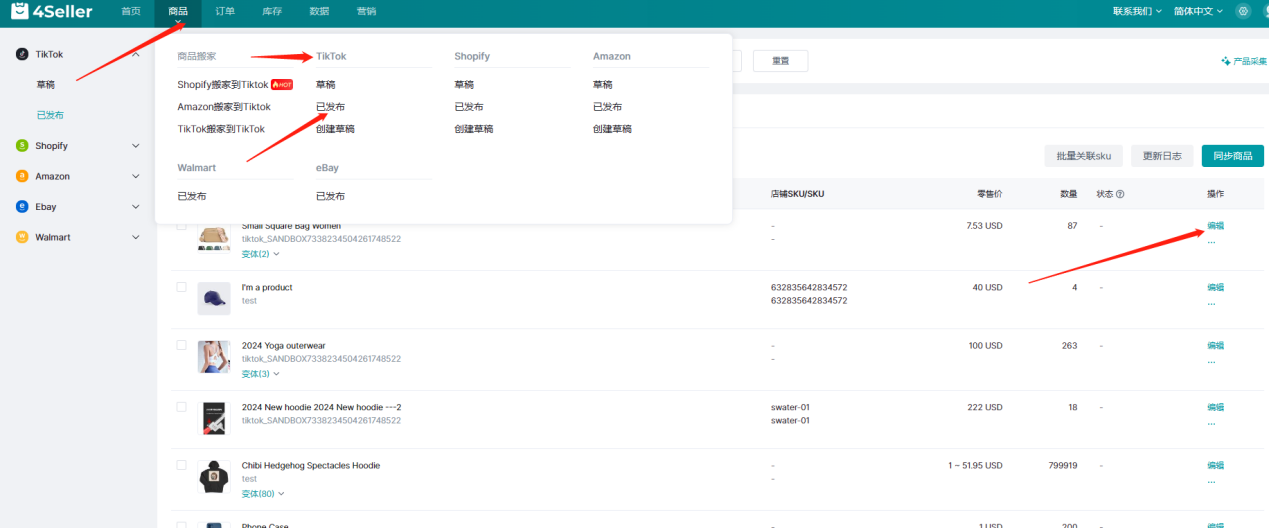Click the 产品采集 sparkle icon
1269x528 pixels.
point(1225,61)
